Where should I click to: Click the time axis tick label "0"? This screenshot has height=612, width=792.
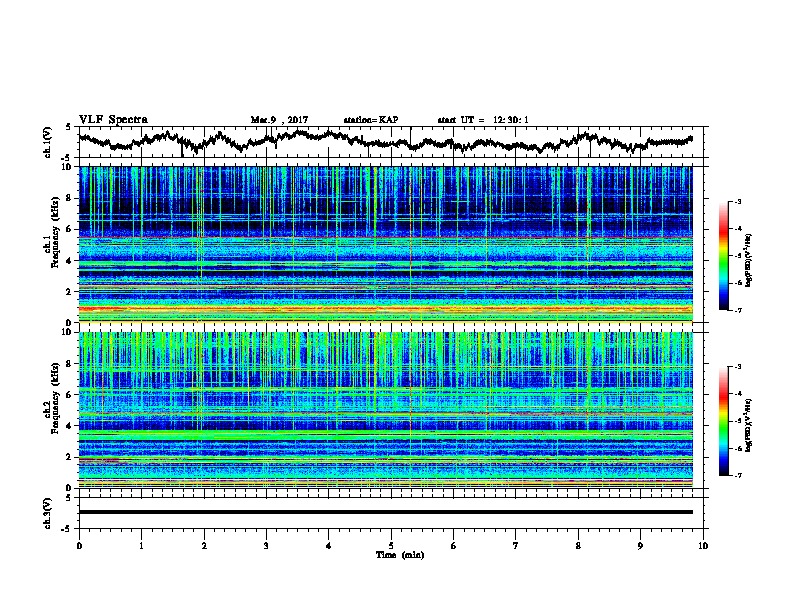[x=79, y=546]
